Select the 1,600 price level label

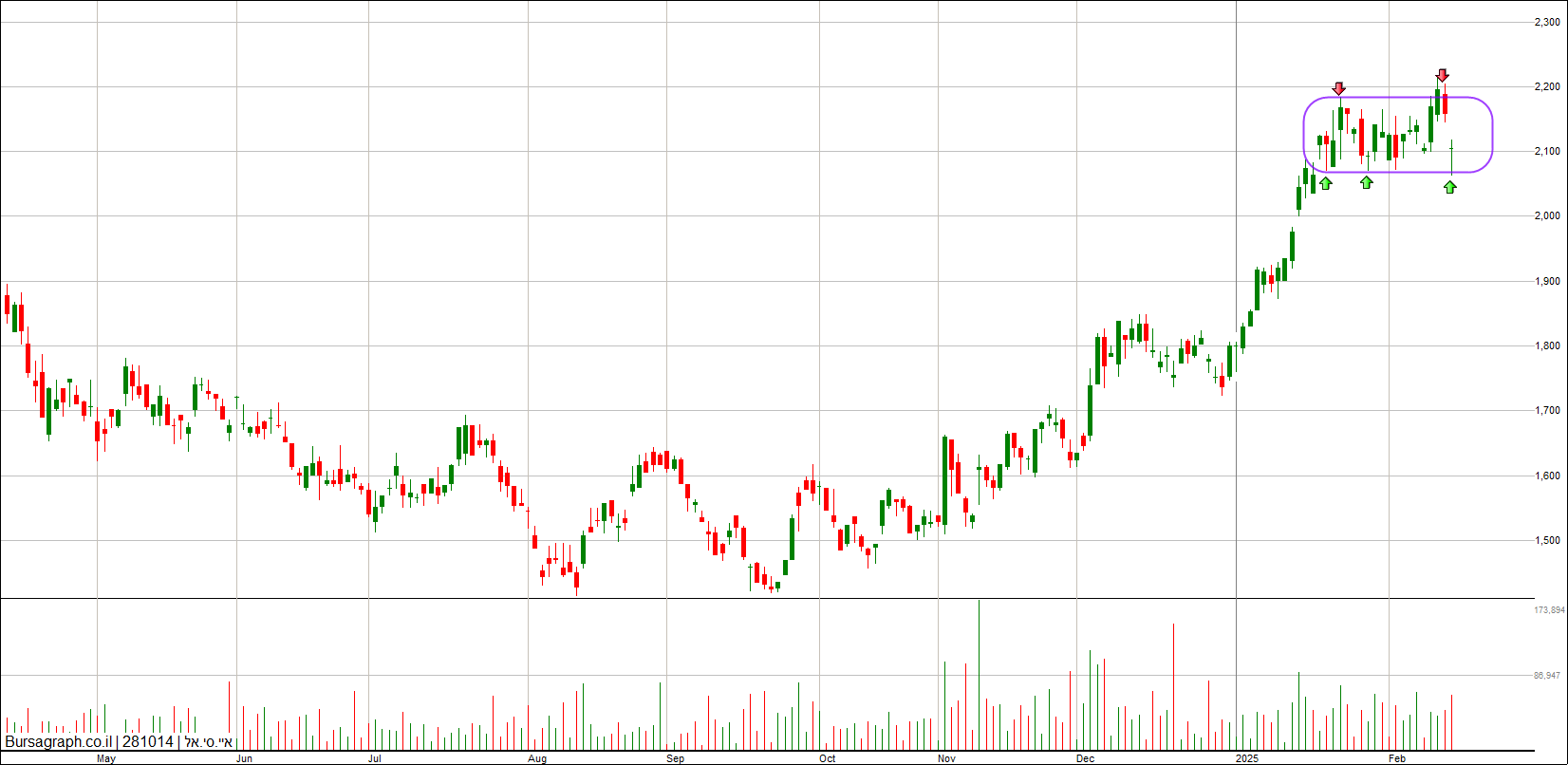click(1547, 476)
